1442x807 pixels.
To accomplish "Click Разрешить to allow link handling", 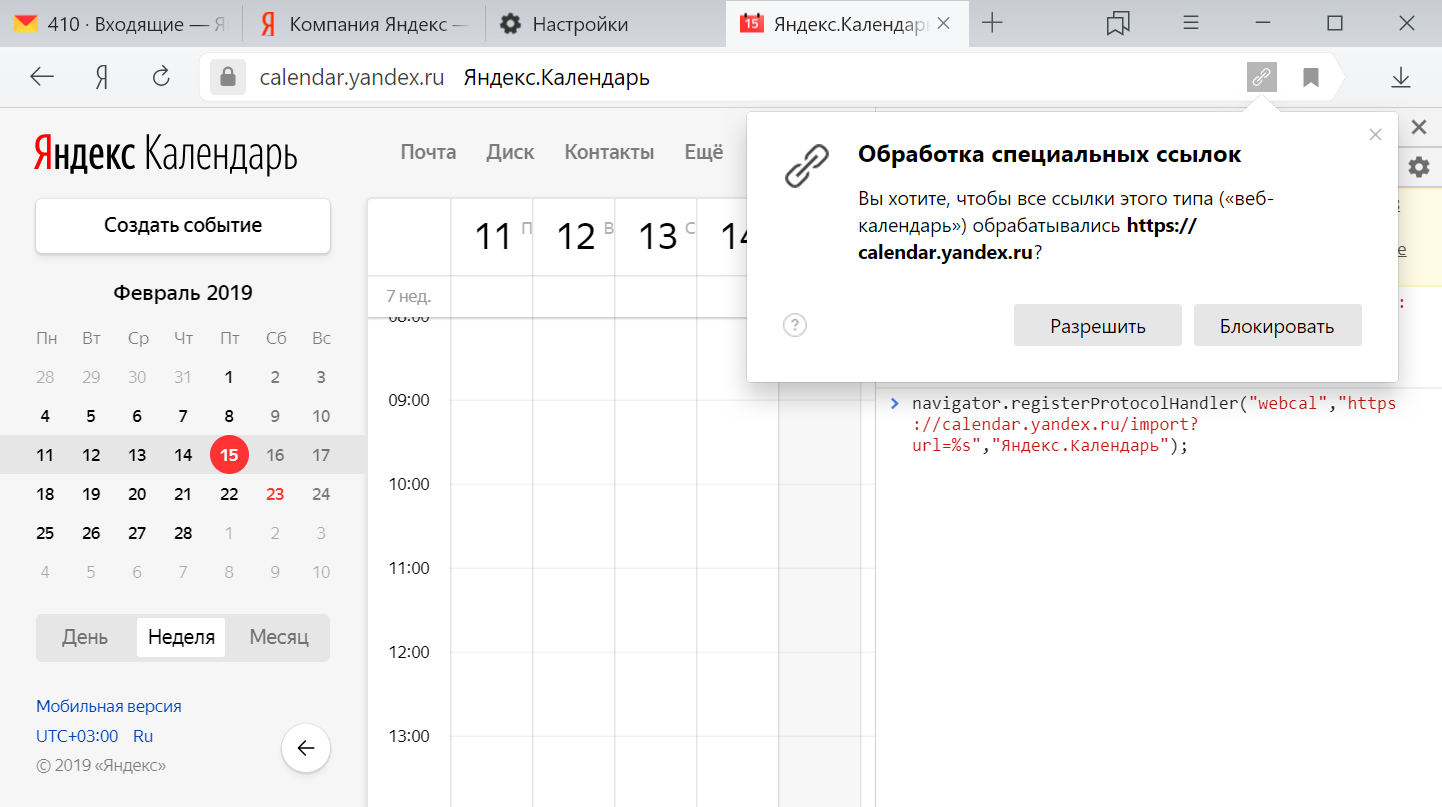I will pyautogui.click(x=1098, y=326).
